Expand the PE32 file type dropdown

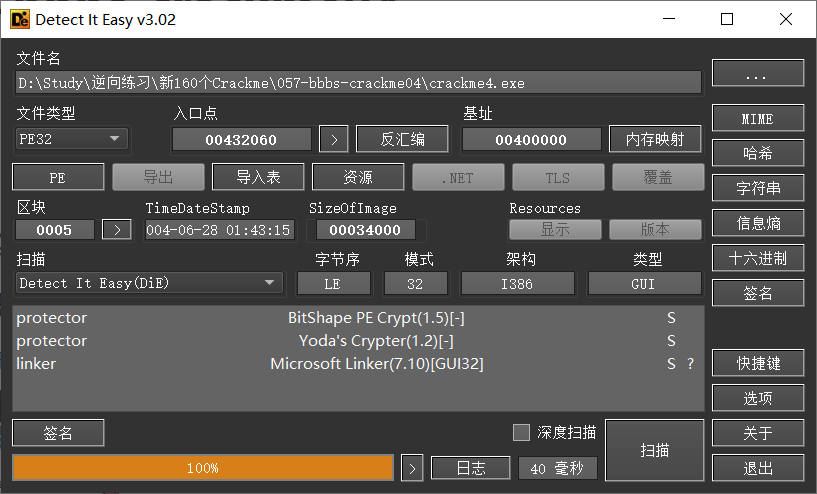73,139
